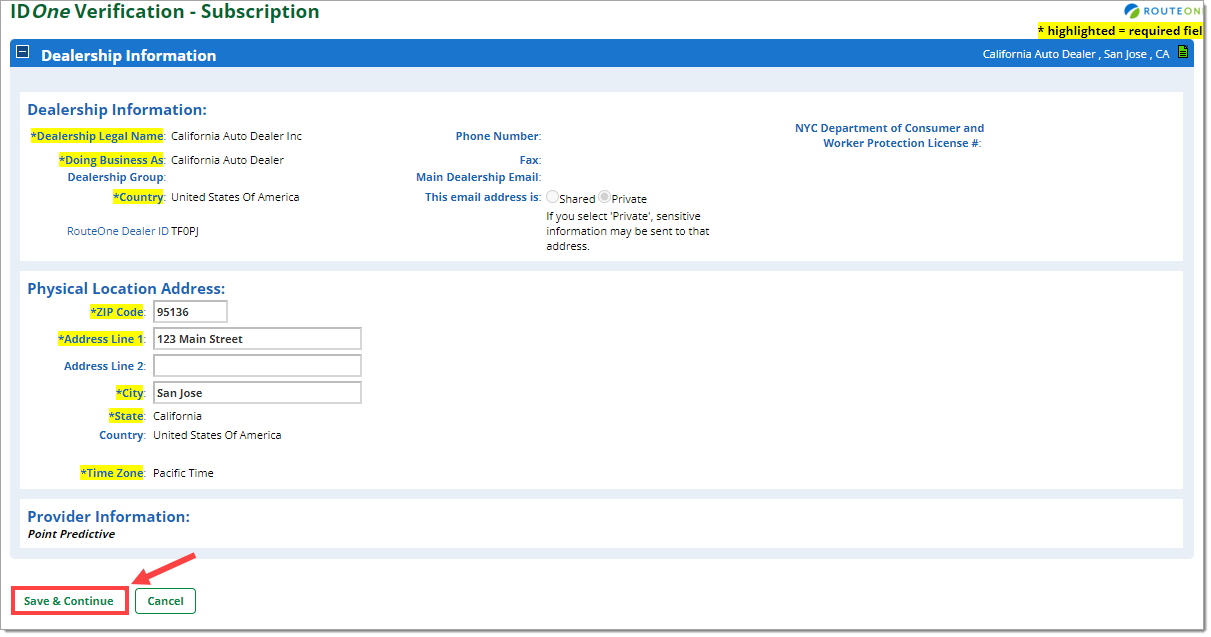Click the Doing Business As label
Image resolution: width=1211 pixels, height=637 pixels.
tap(111, 160)
